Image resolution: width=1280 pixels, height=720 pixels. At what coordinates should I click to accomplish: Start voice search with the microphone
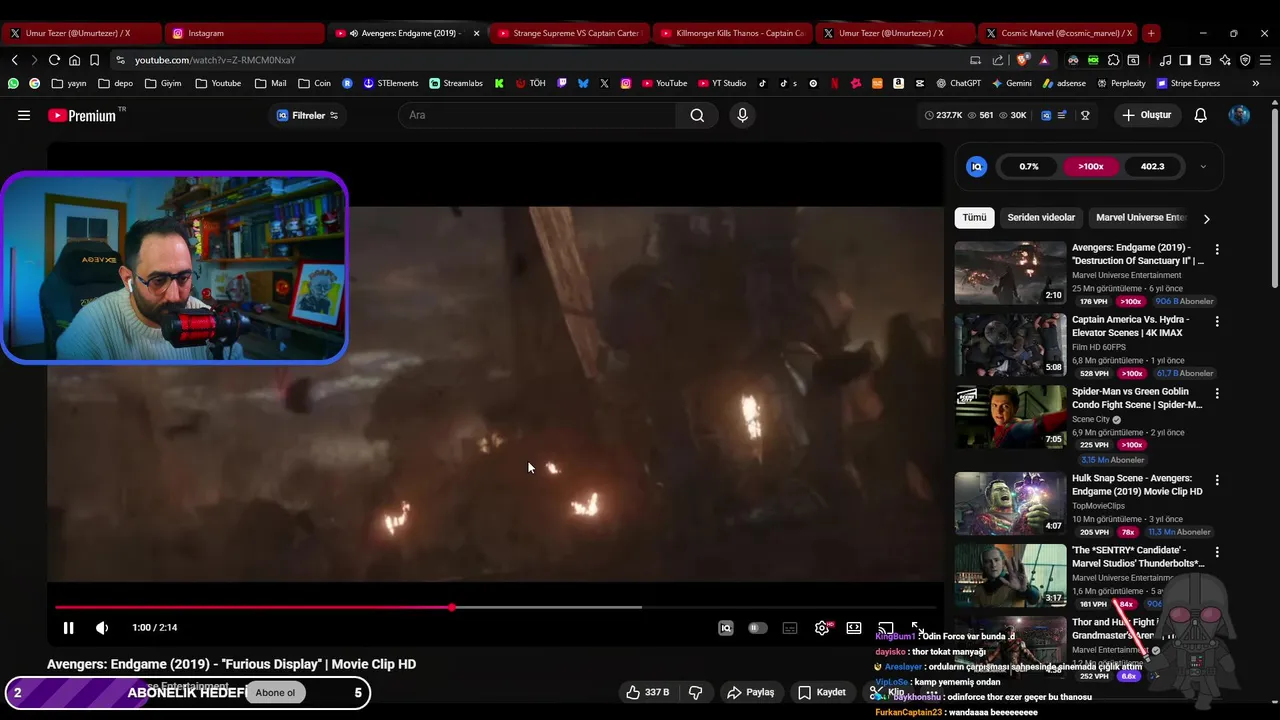point(742,115)
